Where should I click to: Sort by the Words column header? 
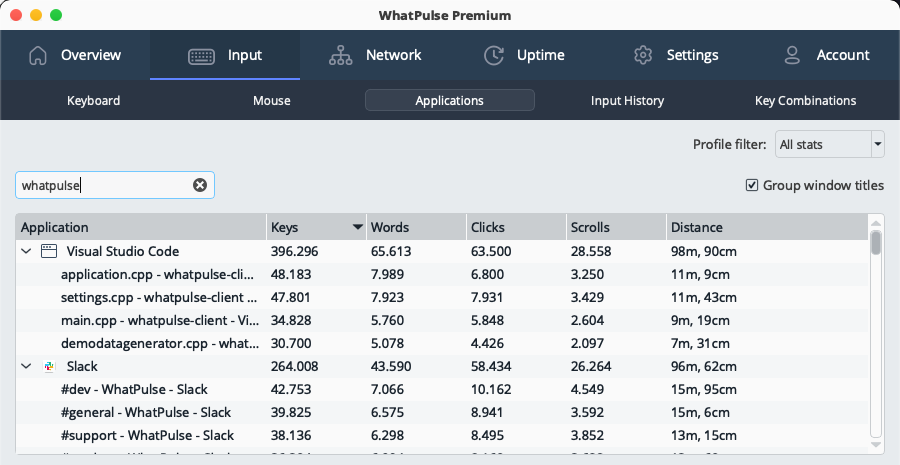pos(416,227)
